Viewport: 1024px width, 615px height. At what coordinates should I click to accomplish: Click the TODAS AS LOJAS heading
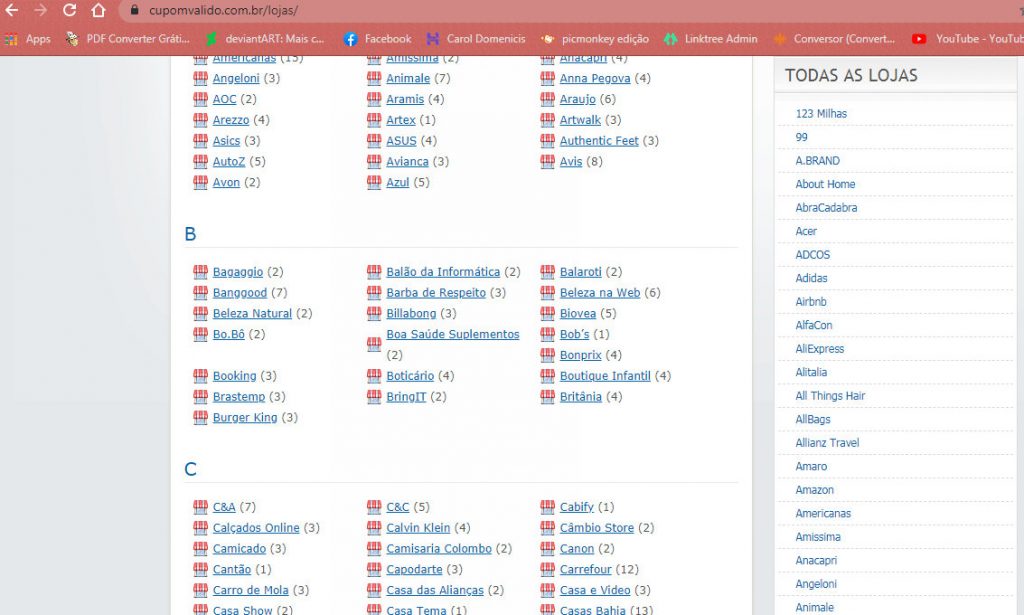point(851,75)
